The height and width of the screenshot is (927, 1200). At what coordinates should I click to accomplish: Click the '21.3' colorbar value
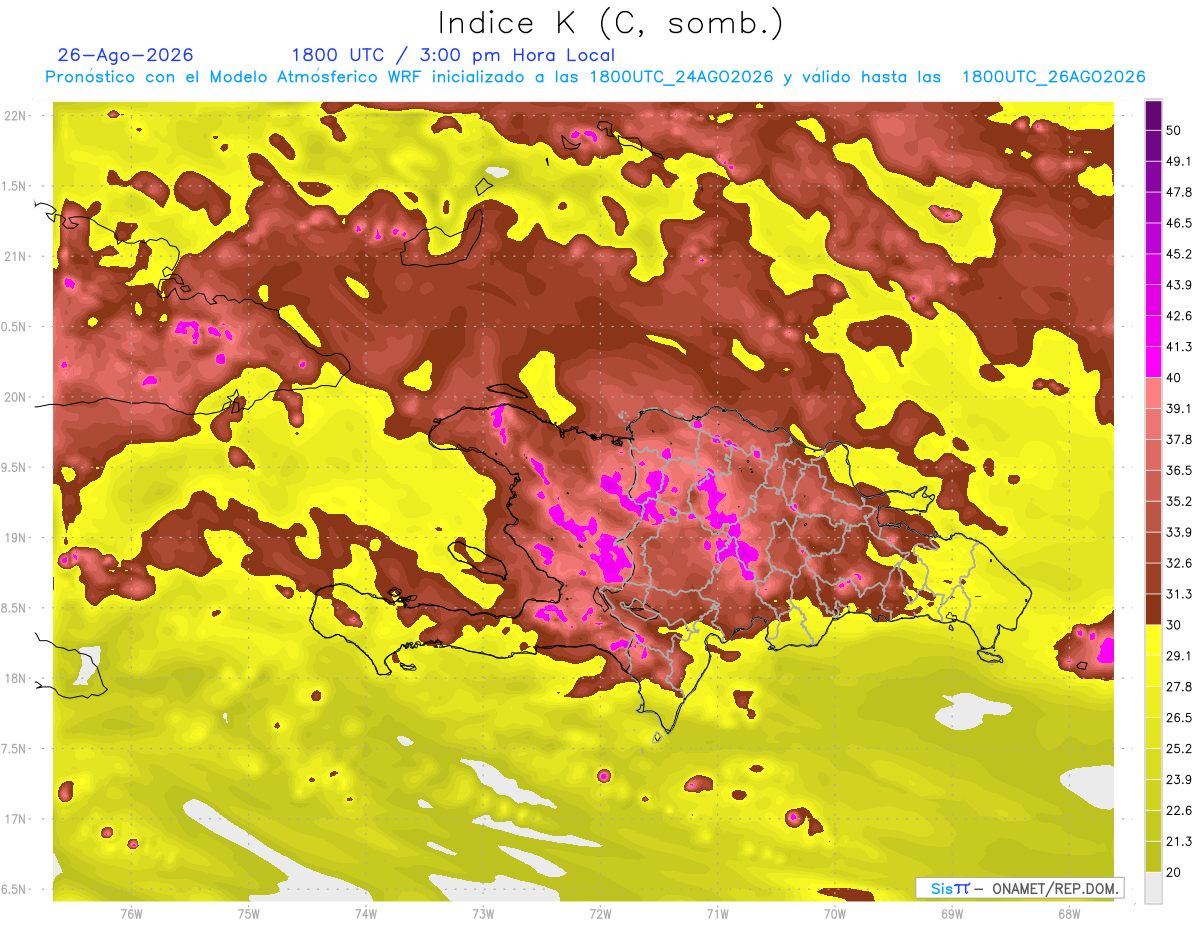(x=1178, y=841)
